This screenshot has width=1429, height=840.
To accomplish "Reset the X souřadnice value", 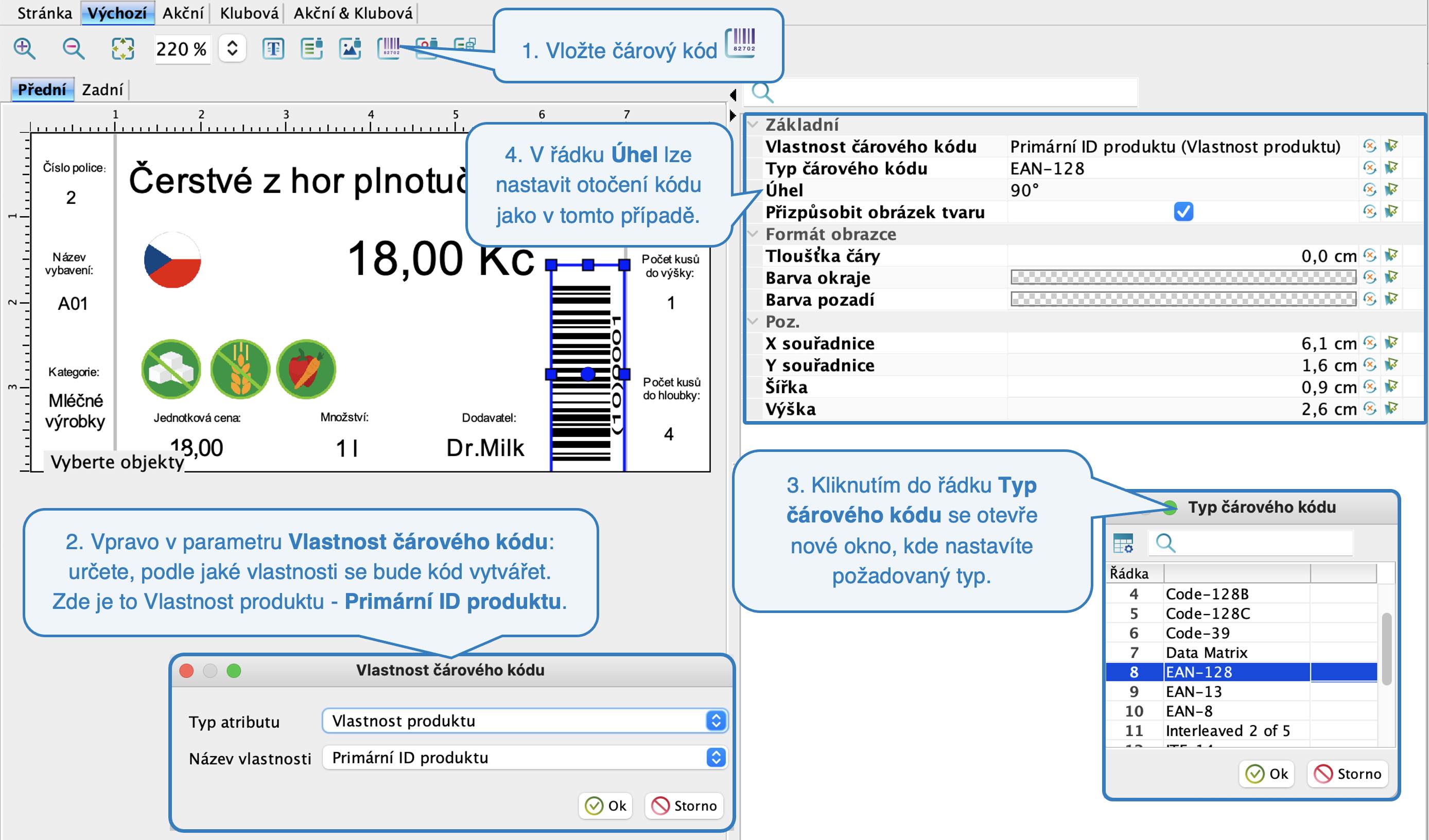I will pyautogui.click(x=1369, y=343).
